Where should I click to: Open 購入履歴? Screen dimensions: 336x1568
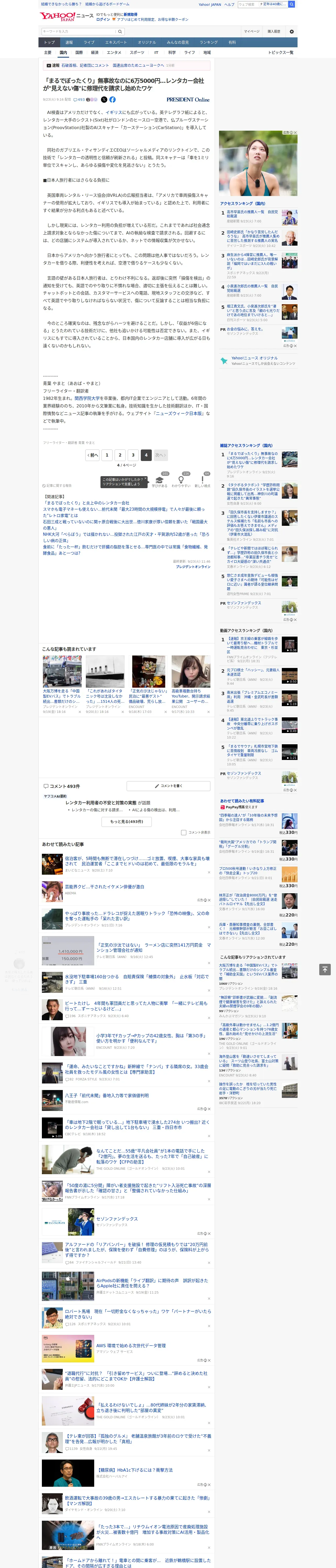[x=274, y=31]
